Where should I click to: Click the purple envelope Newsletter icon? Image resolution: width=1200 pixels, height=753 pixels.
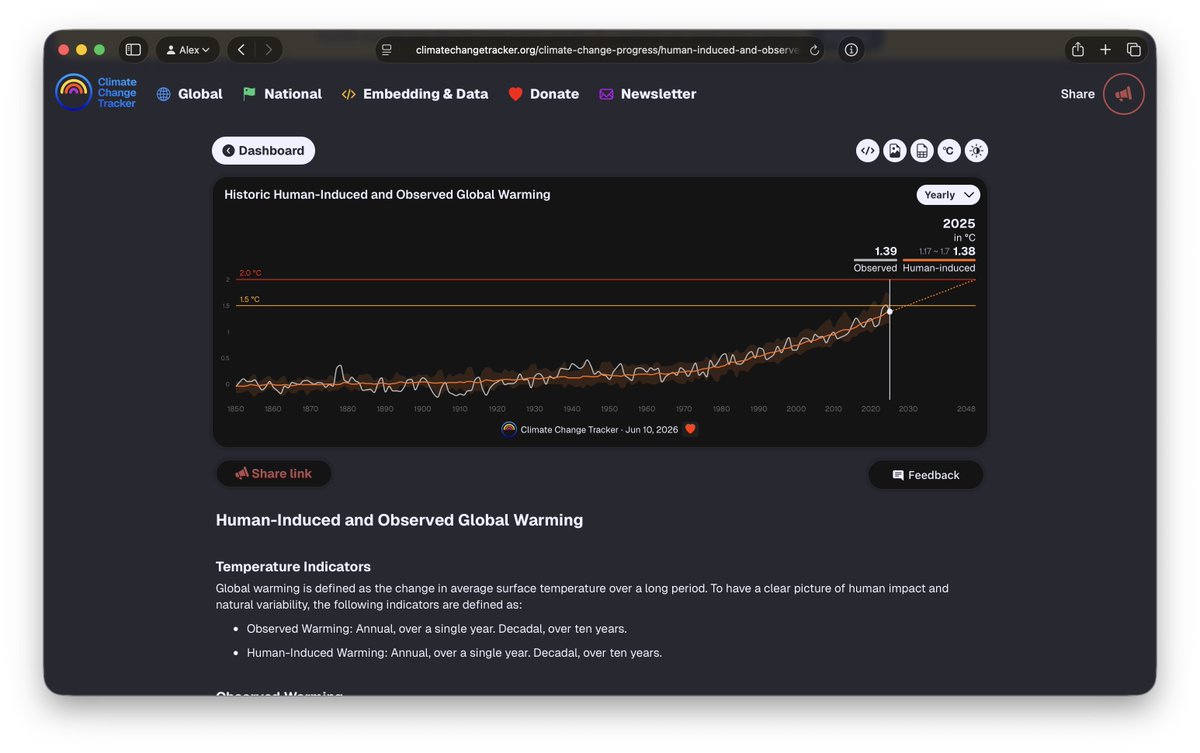(606, 94)
